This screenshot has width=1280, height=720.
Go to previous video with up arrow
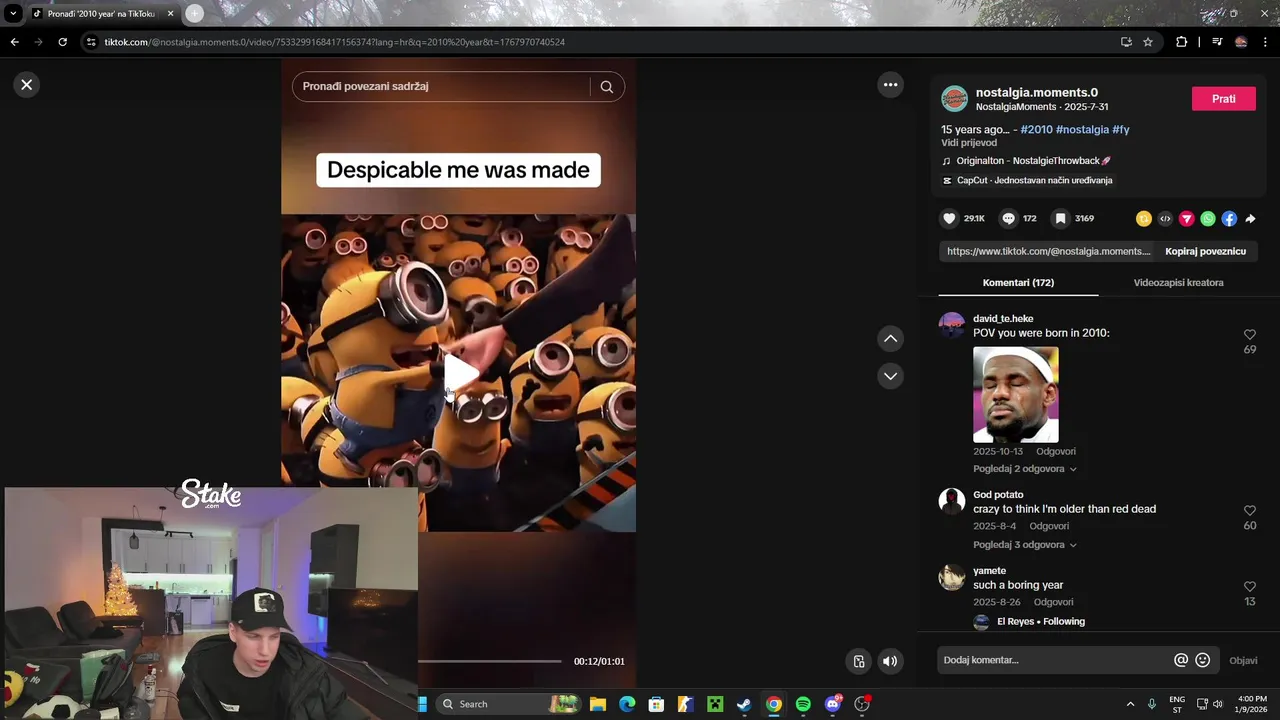(x=890, y=339)
